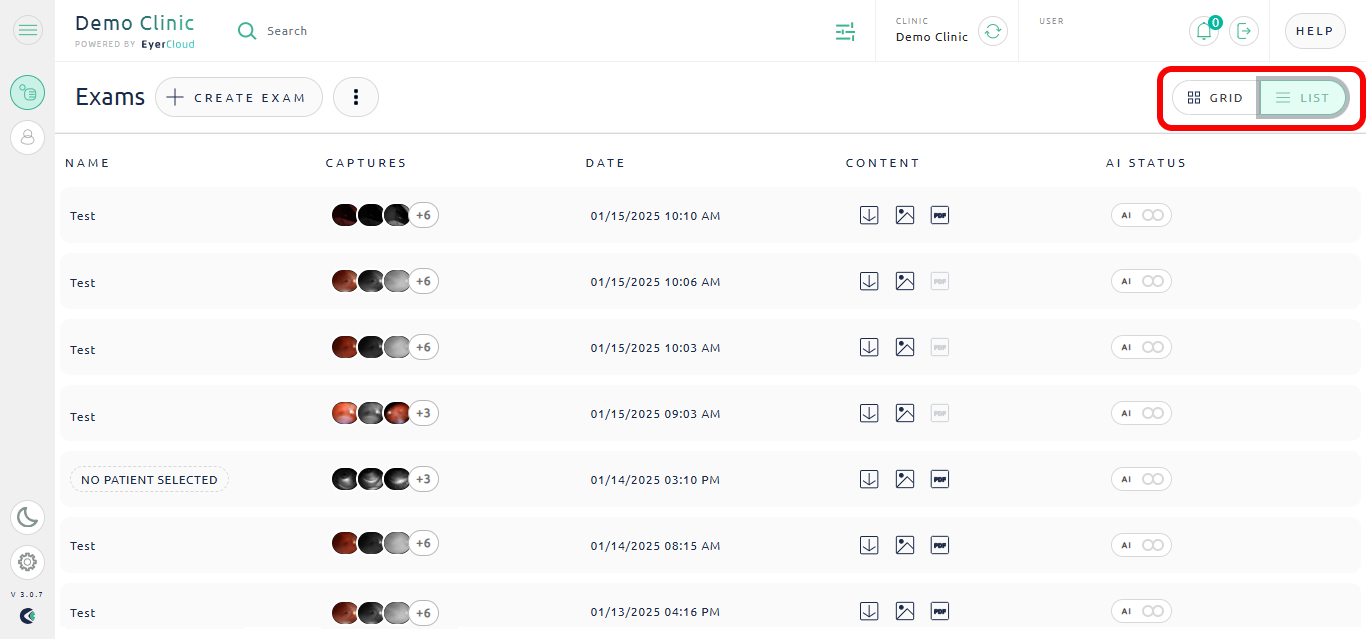1366x639 pixels.
Task: Toggle dark mode moon icon
Action: tap(28, 517)
